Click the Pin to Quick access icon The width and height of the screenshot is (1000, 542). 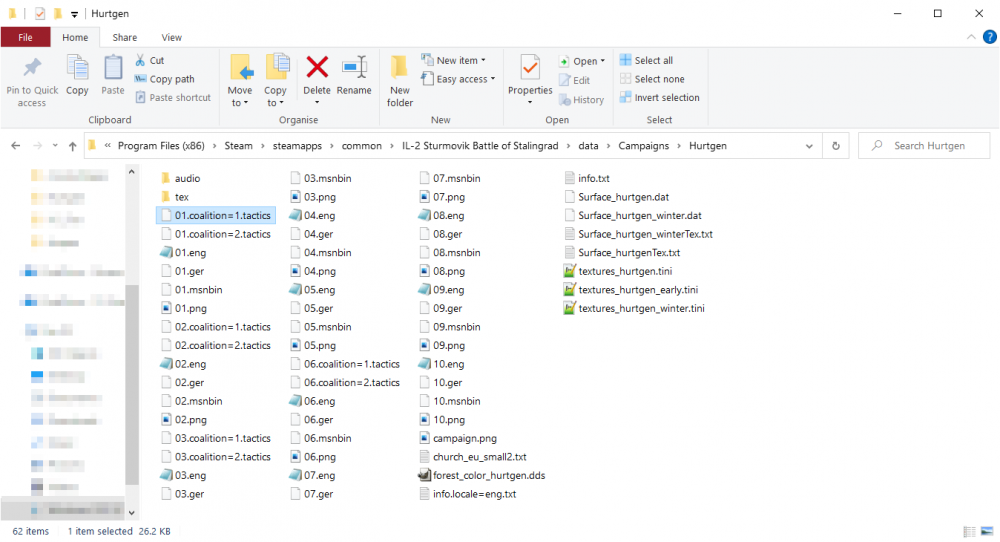pos(32,69)
